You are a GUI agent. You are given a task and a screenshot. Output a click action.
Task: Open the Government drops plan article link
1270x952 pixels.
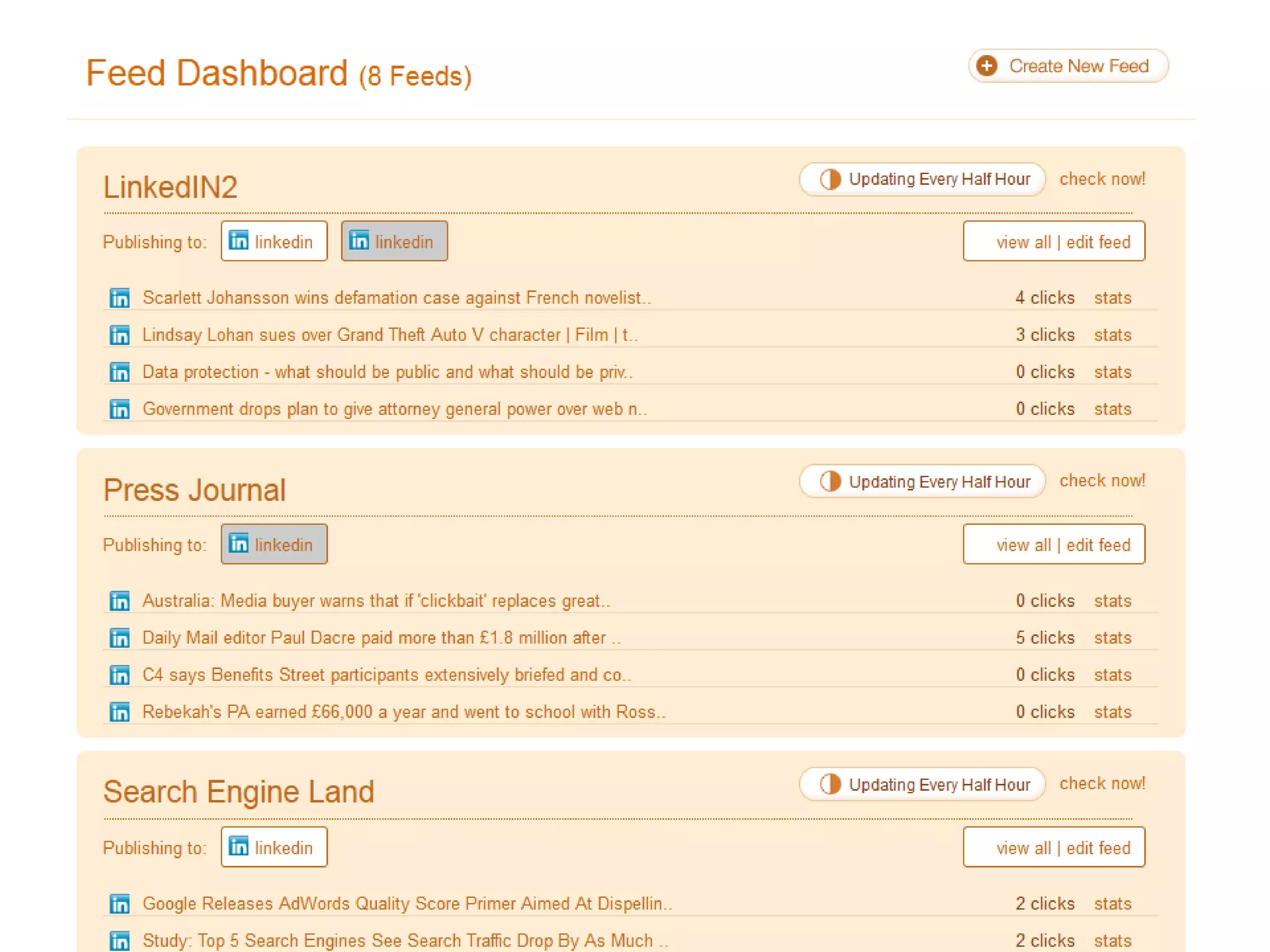394,409
